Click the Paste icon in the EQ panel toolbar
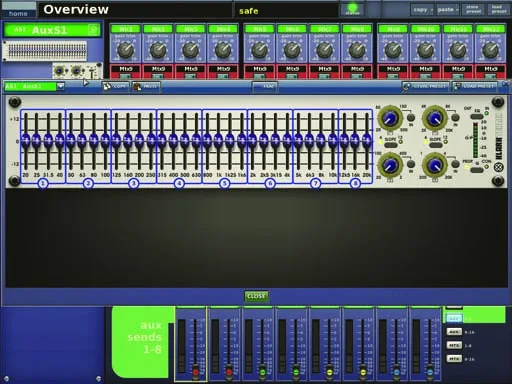512x384 pixels. coord(146,87)
